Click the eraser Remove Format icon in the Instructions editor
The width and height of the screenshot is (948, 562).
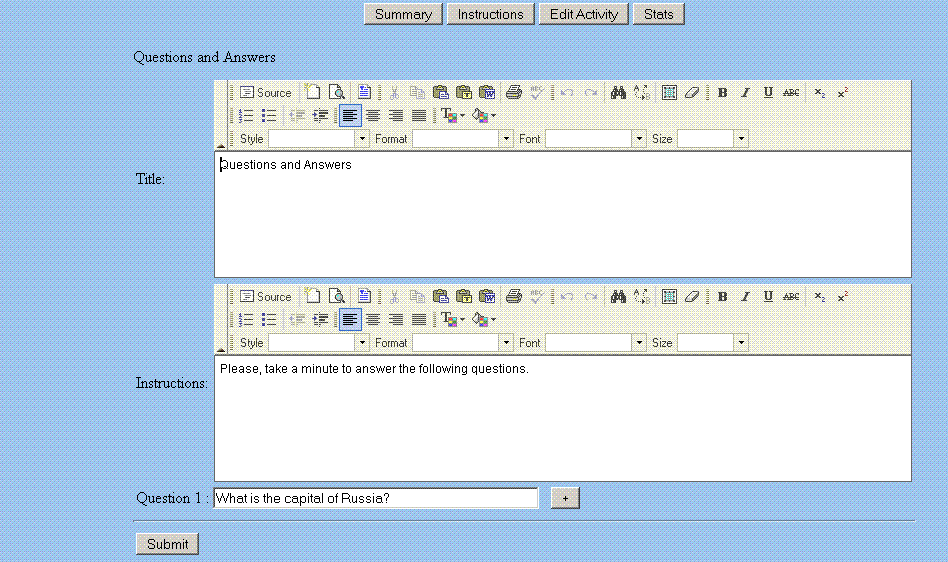point(692,297)
